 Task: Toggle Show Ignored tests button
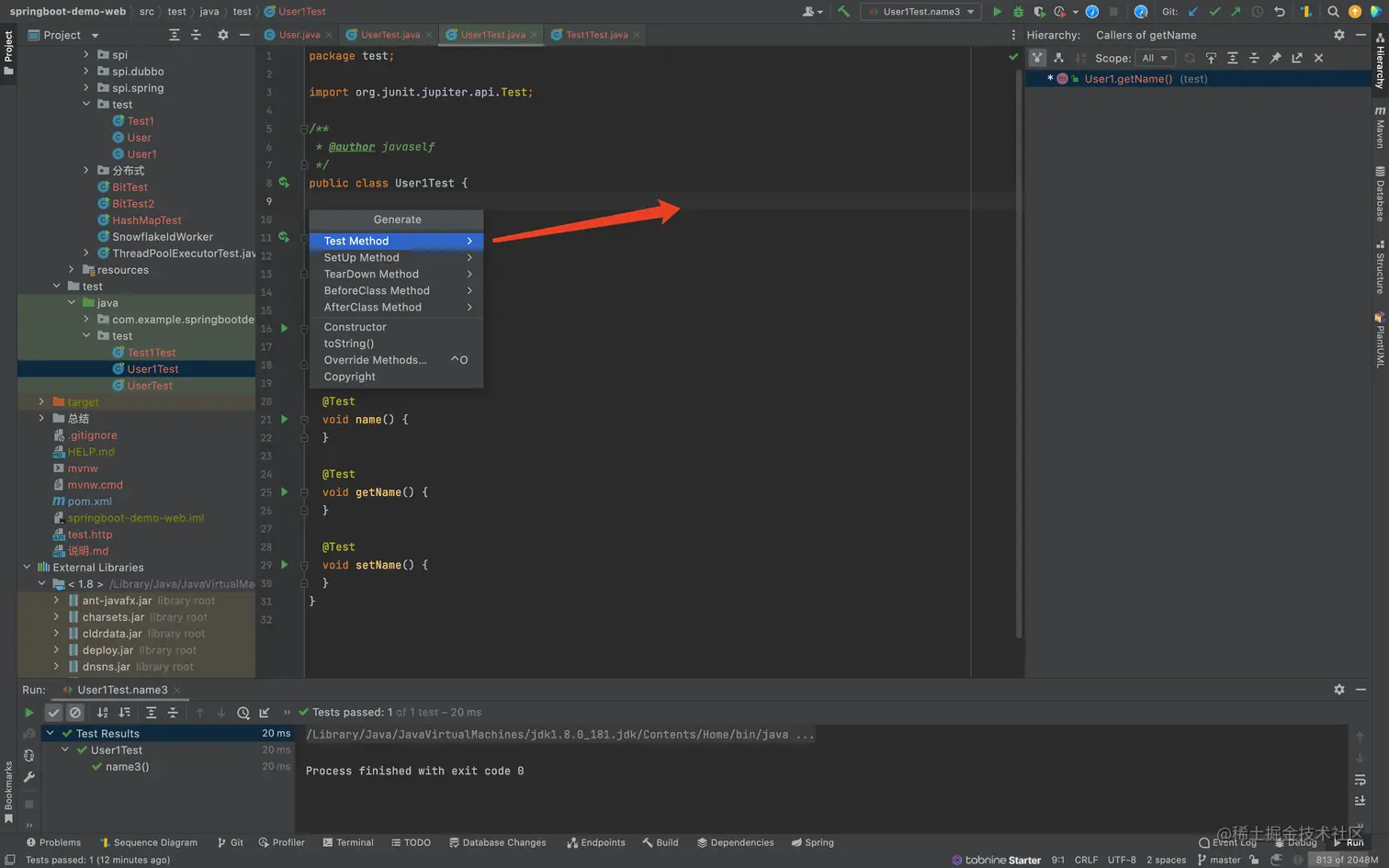tap(75, 713)
